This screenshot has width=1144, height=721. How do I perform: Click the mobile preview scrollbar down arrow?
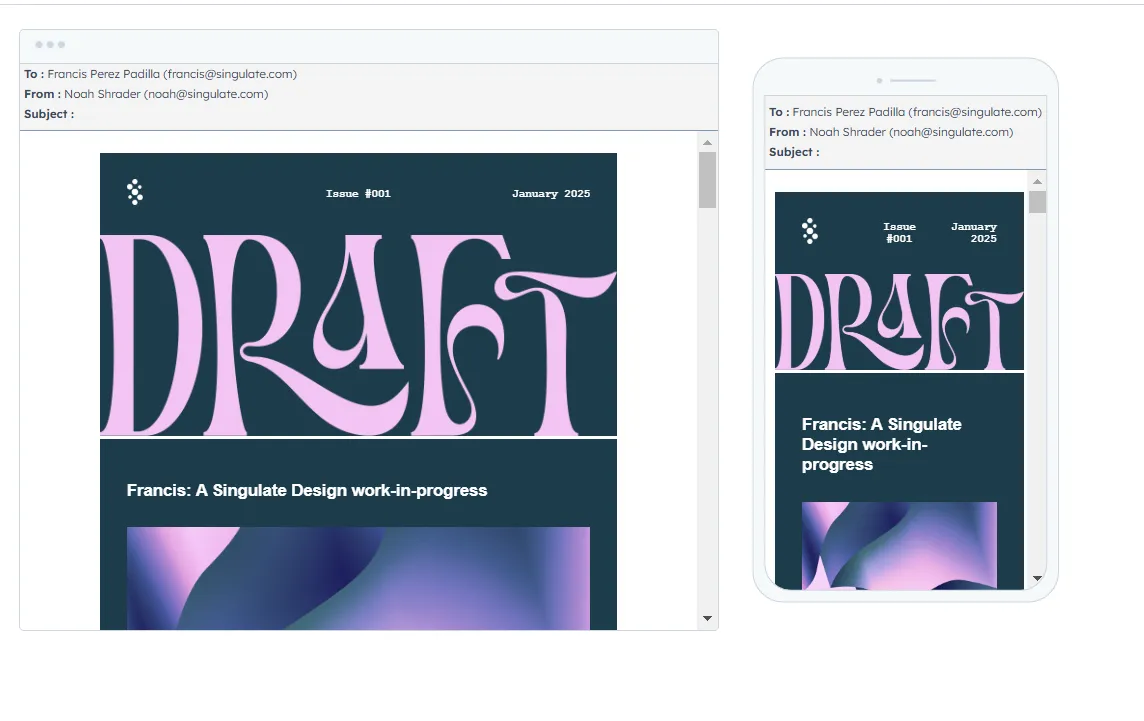click(x=1037, y=578)
